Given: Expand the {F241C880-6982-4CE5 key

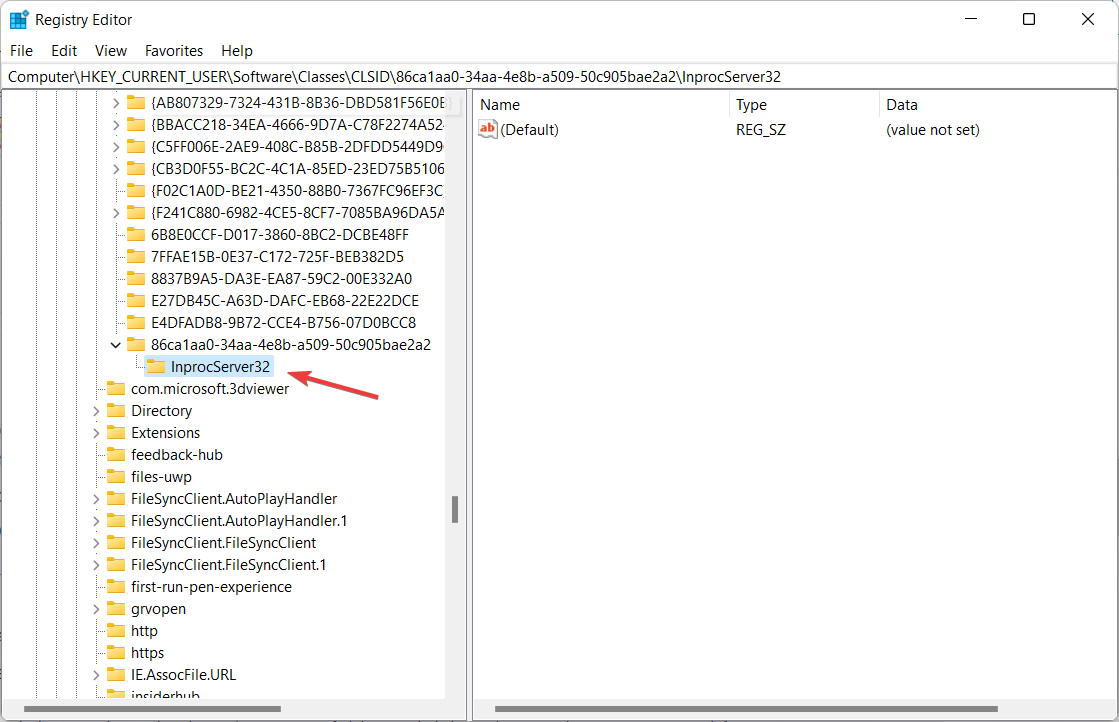Looking at the screenshot, I should tap(116, 213).
